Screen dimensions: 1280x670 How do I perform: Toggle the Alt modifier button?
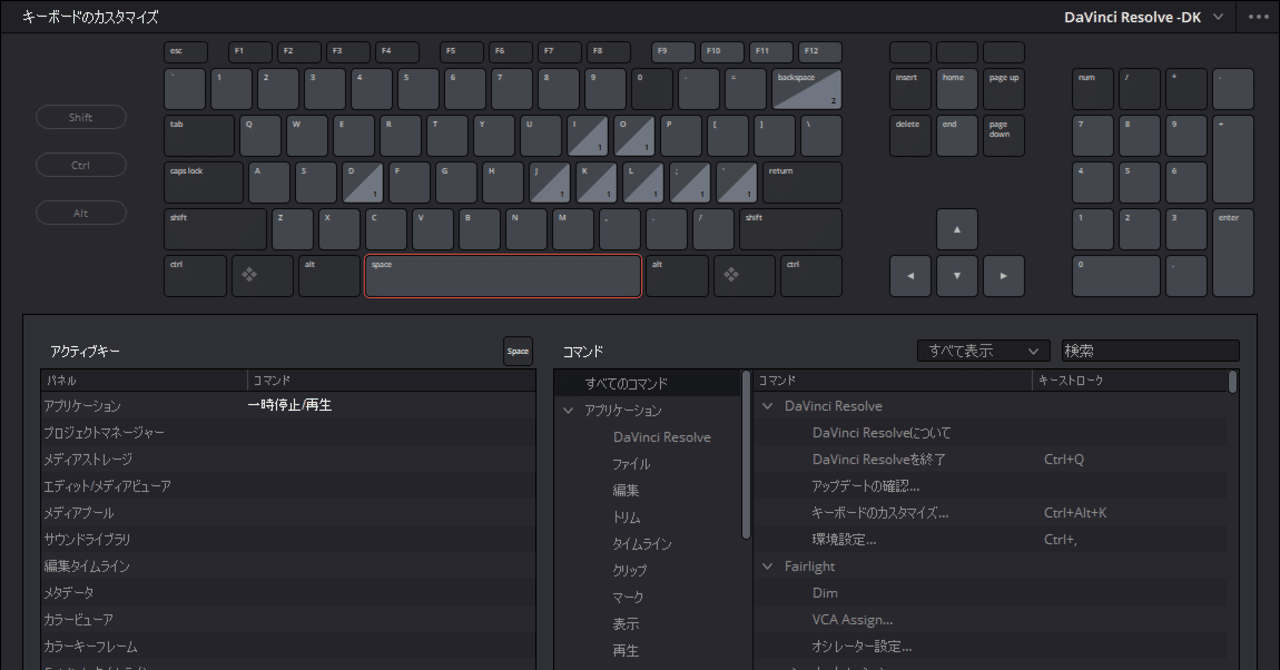coord(81,213)
